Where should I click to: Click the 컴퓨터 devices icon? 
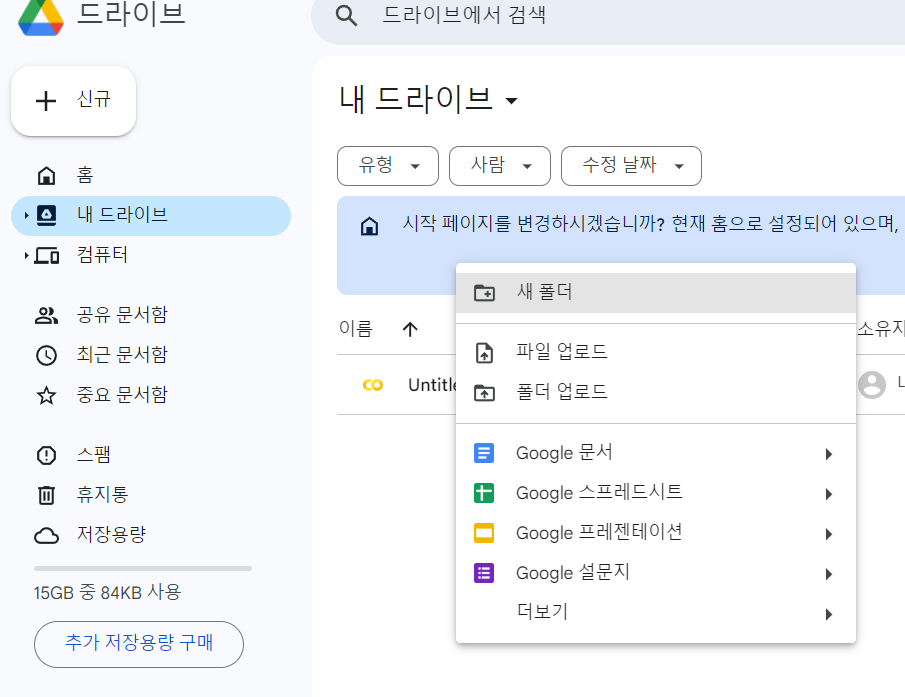pyautogui.click(x=46, y=255)
